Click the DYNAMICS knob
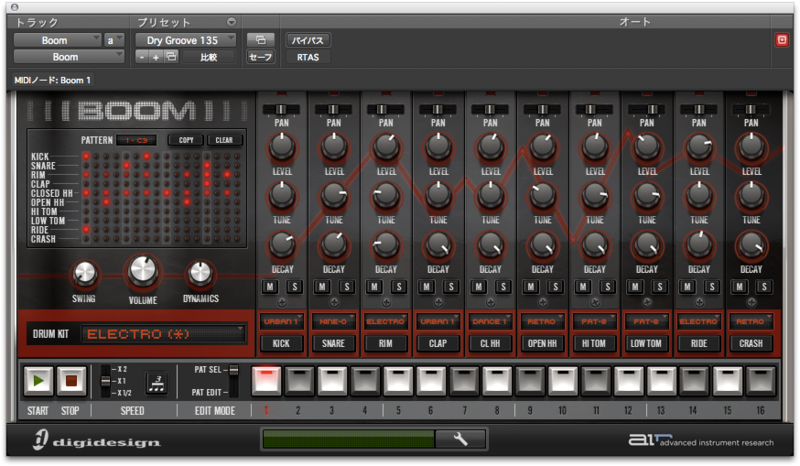The width and height of the screenshot is (800, 466). [x=201, y=274]
